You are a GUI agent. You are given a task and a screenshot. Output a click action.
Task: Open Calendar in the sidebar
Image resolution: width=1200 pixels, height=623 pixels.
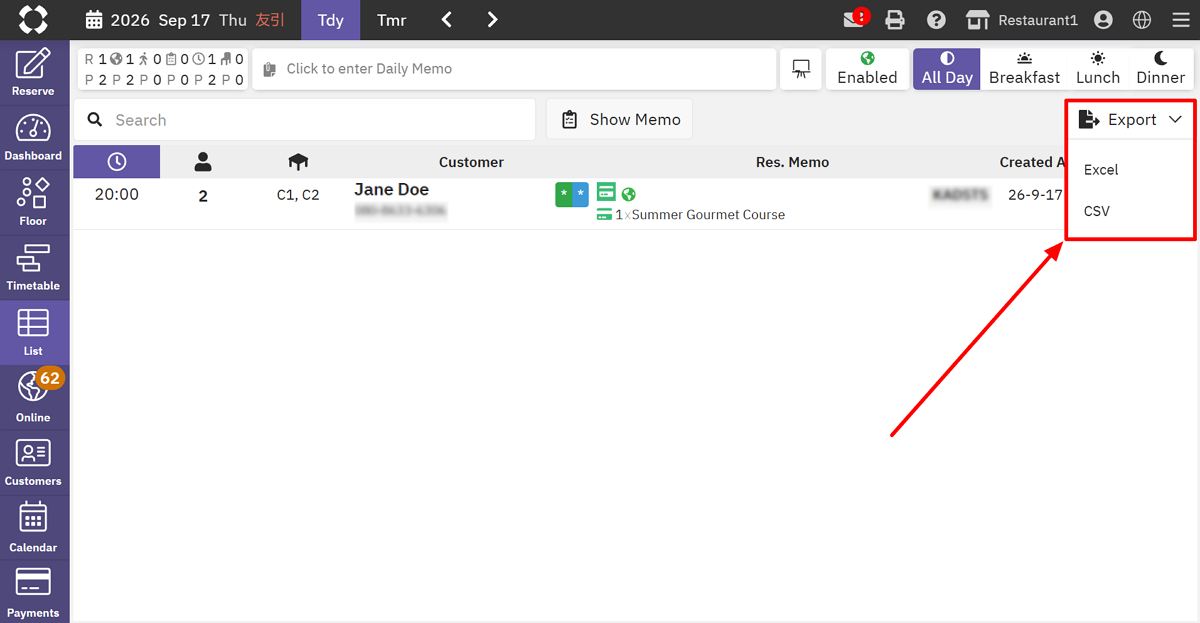33,527
